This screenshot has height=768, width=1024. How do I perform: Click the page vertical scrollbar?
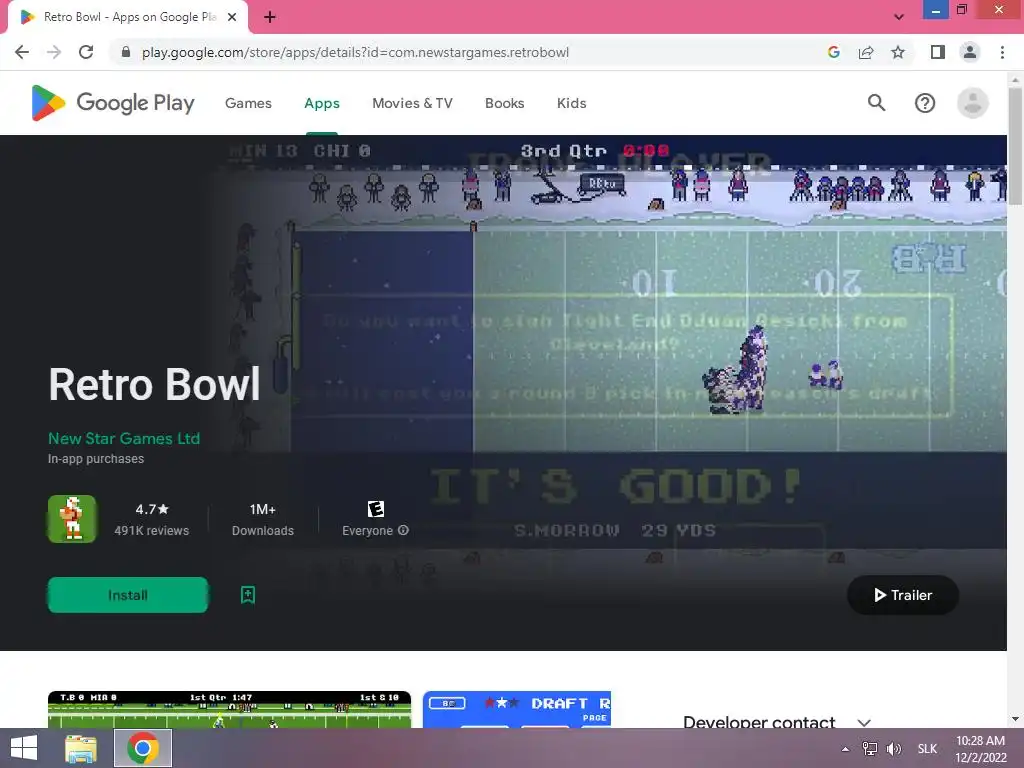[x=1015, y=146]
